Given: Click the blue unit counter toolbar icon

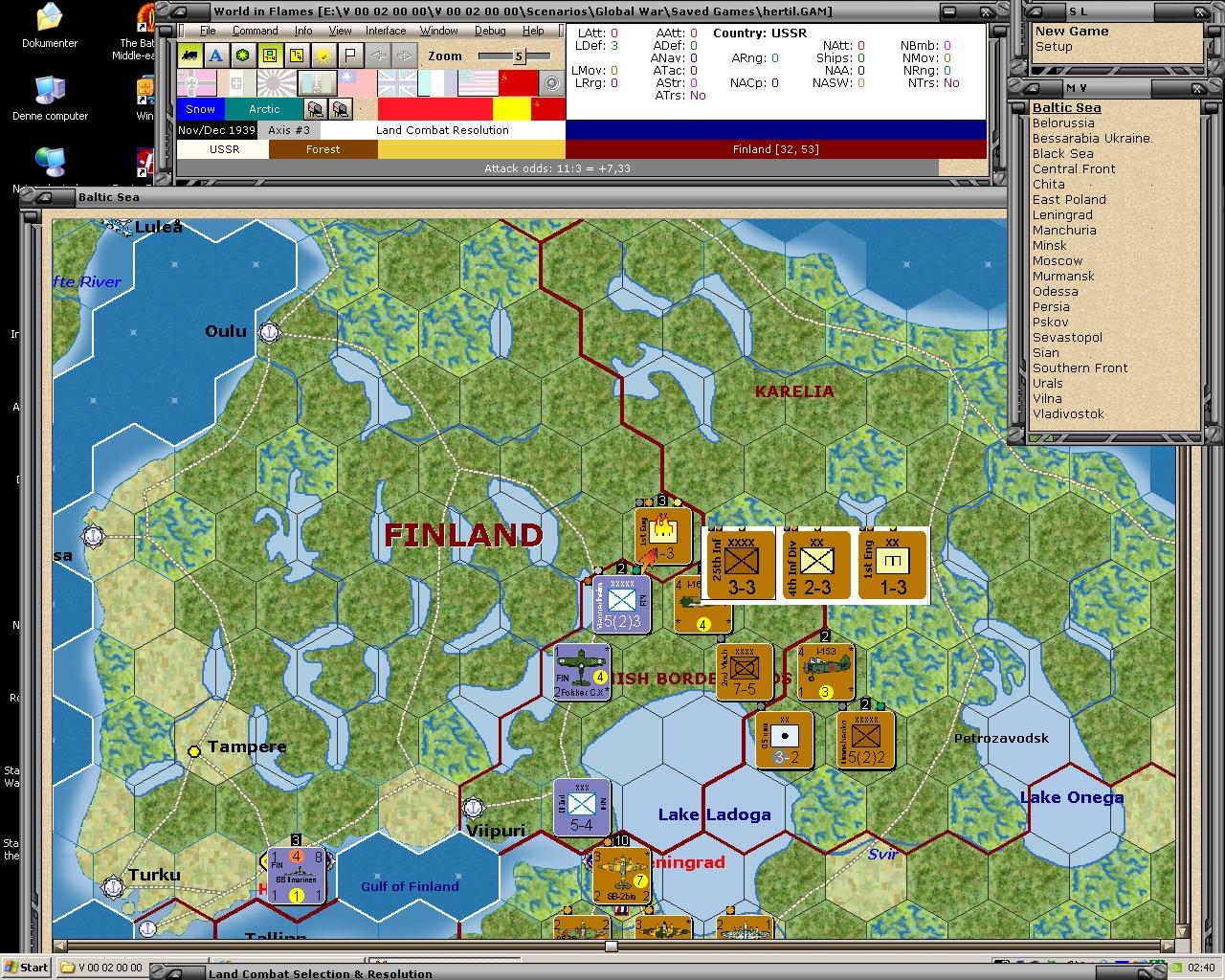Looking at the screenshot, I should point(270,56).
